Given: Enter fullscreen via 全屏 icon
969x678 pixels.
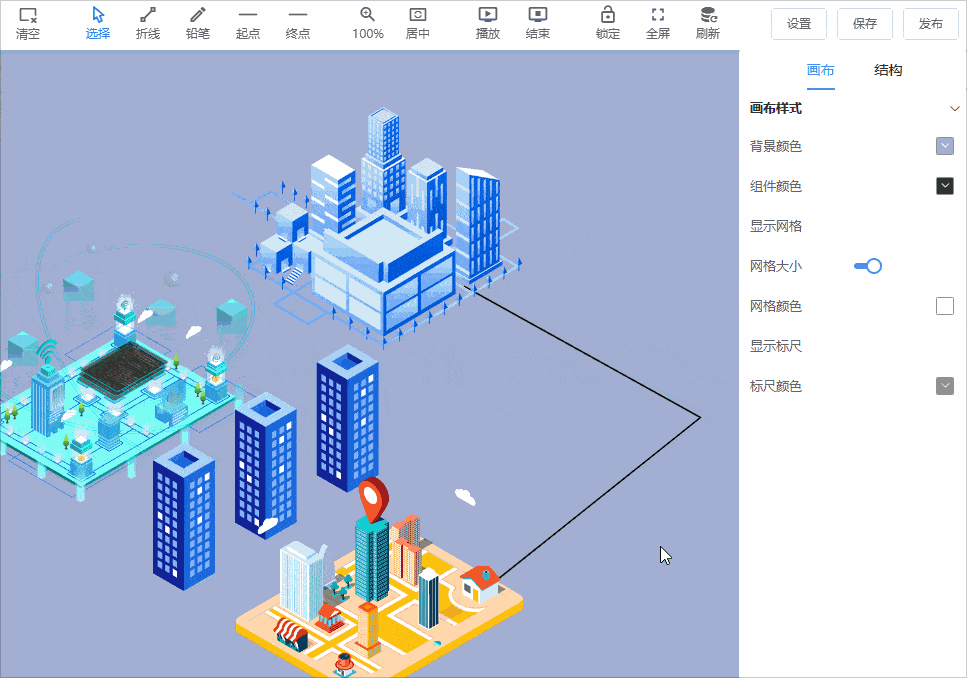Looking at the screenshot, I should pos(658,15).
